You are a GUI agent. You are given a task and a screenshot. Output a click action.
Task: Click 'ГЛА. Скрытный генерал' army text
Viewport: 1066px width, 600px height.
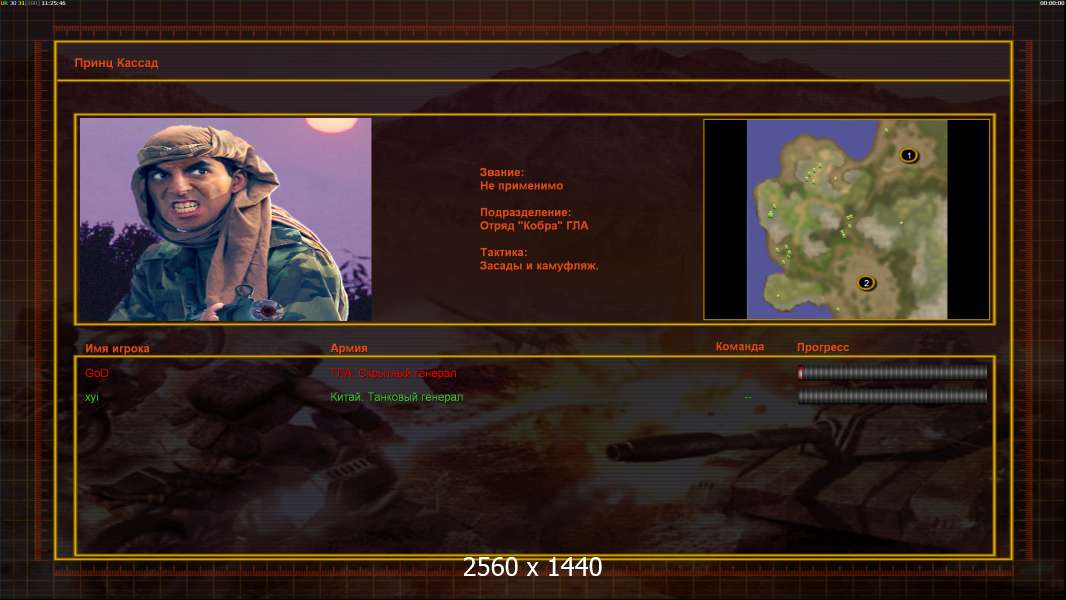click(x=393, y=373)
